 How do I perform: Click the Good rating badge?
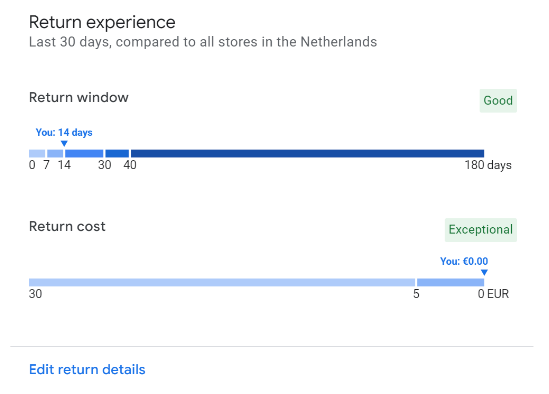[498, 101]
